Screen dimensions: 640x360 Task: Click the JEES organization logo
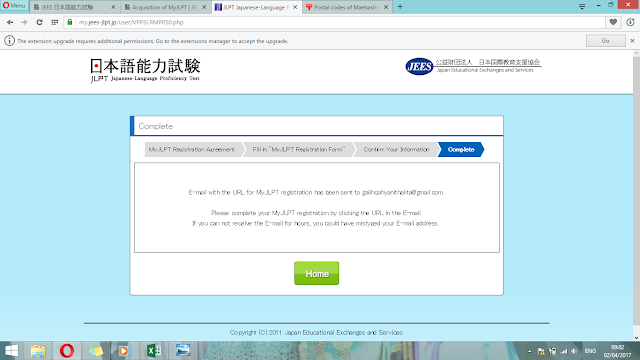[473, 66]
